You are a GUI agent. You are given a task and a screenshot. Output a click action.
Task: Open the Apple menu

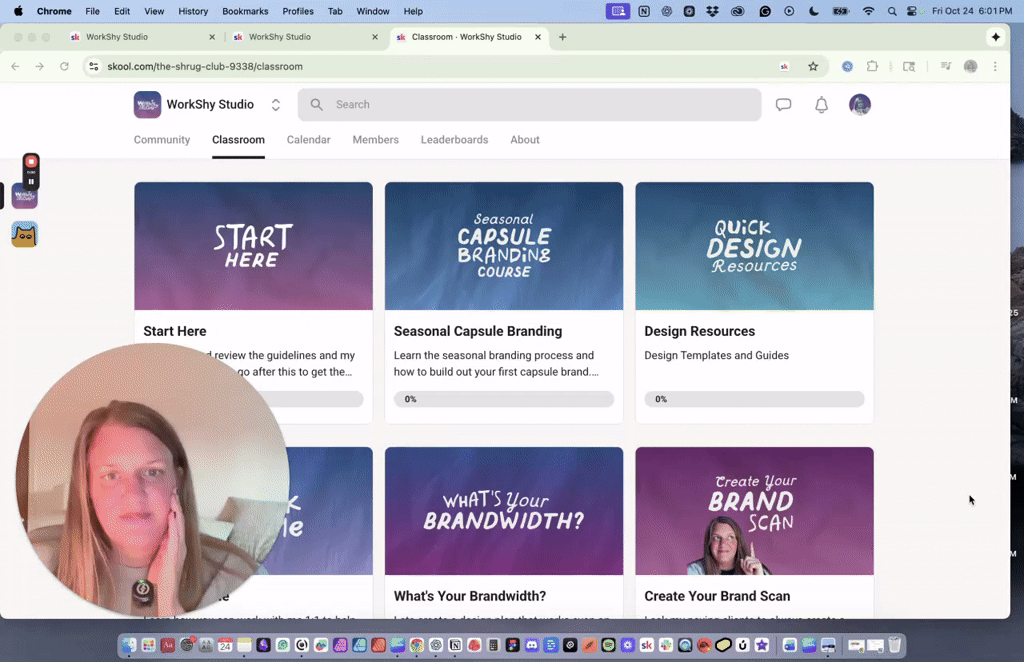(18, 11)
